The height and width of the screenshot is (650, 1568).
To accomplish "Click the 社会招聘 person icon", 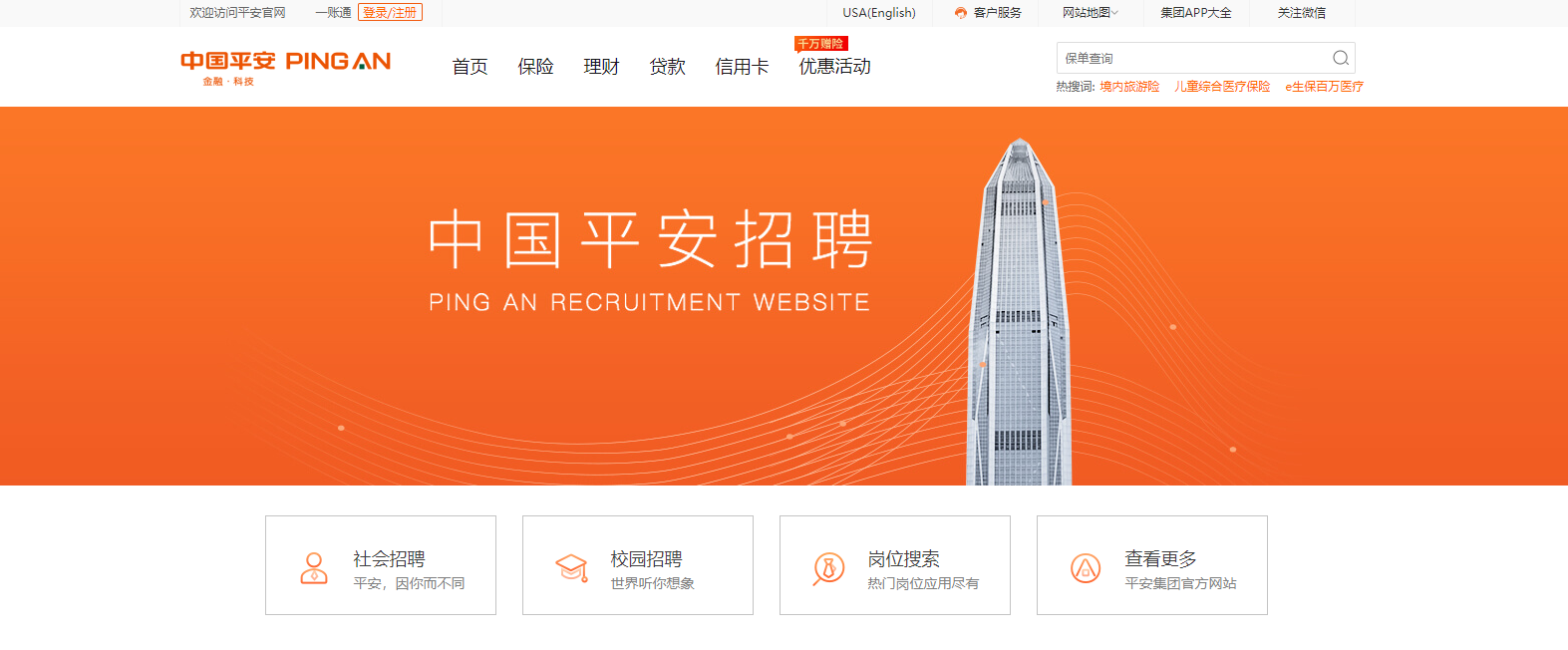I will tap(314, 568).
